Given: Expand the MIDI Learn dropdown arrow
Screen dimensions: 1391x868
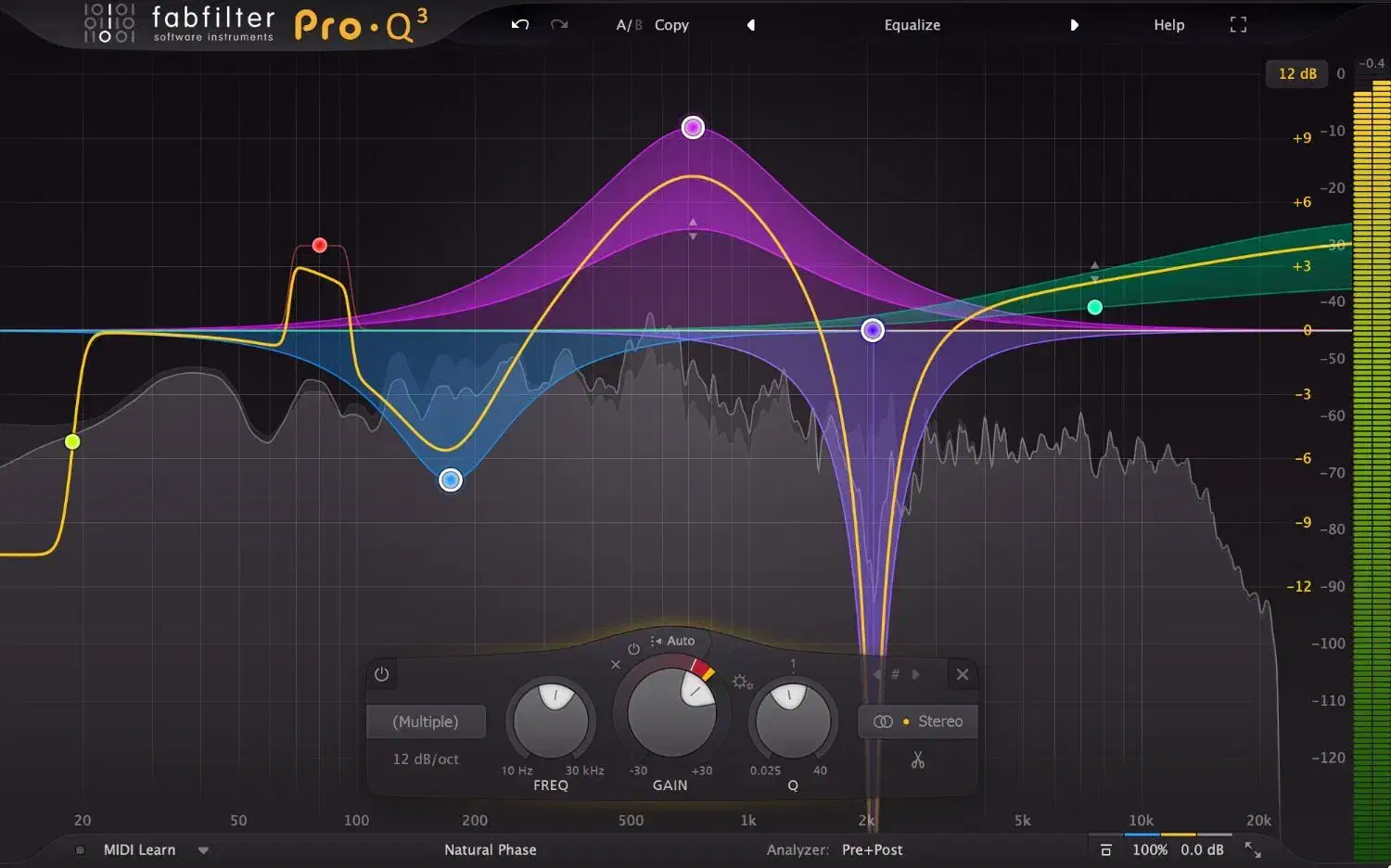Looking at the screenshot, I should coord(203,850).
